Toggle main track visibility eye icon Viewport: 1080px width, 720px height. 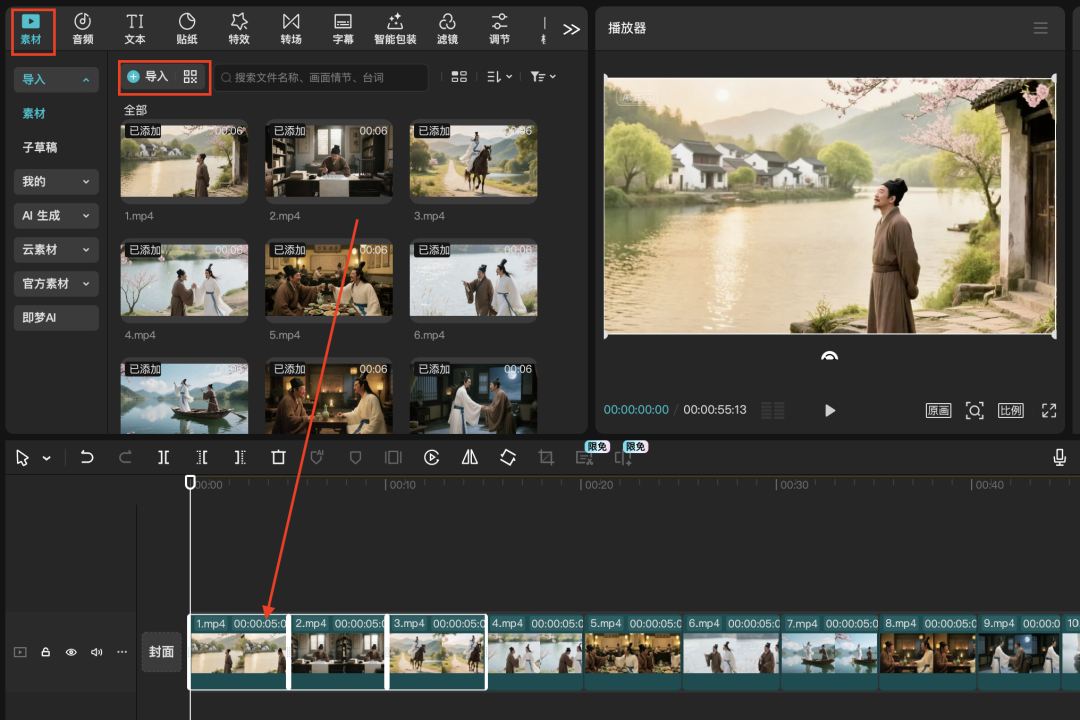(71, 652)
